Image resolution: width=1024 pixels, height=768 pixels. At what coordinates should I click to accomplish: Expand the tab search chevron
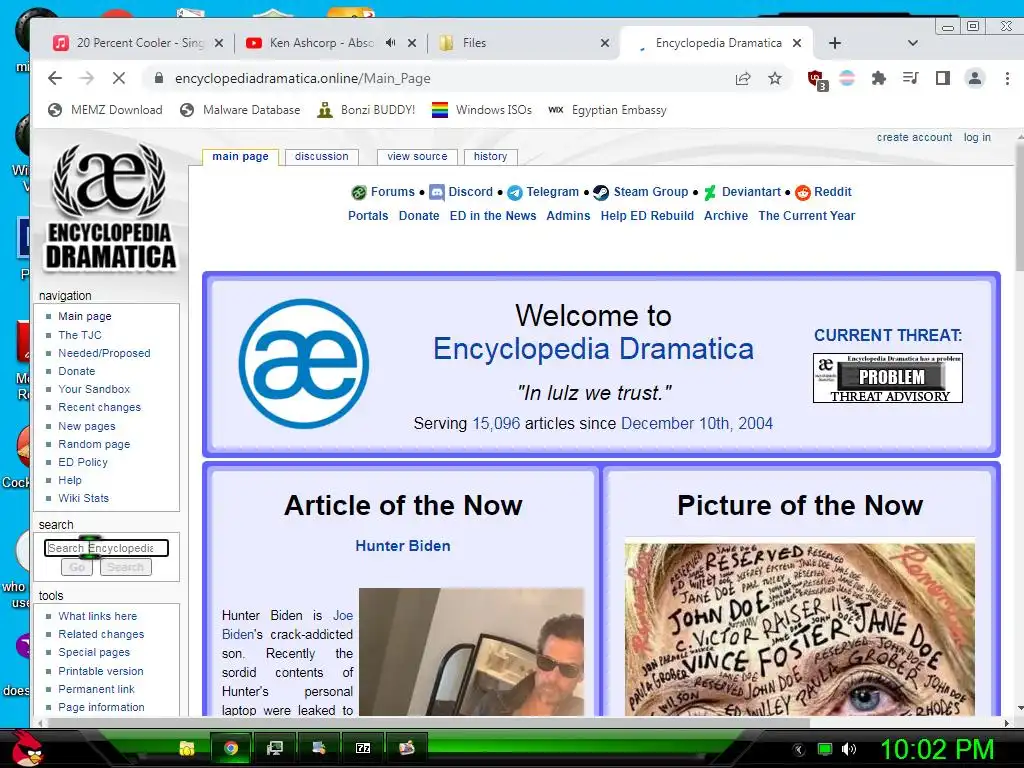tap(913, 43)
